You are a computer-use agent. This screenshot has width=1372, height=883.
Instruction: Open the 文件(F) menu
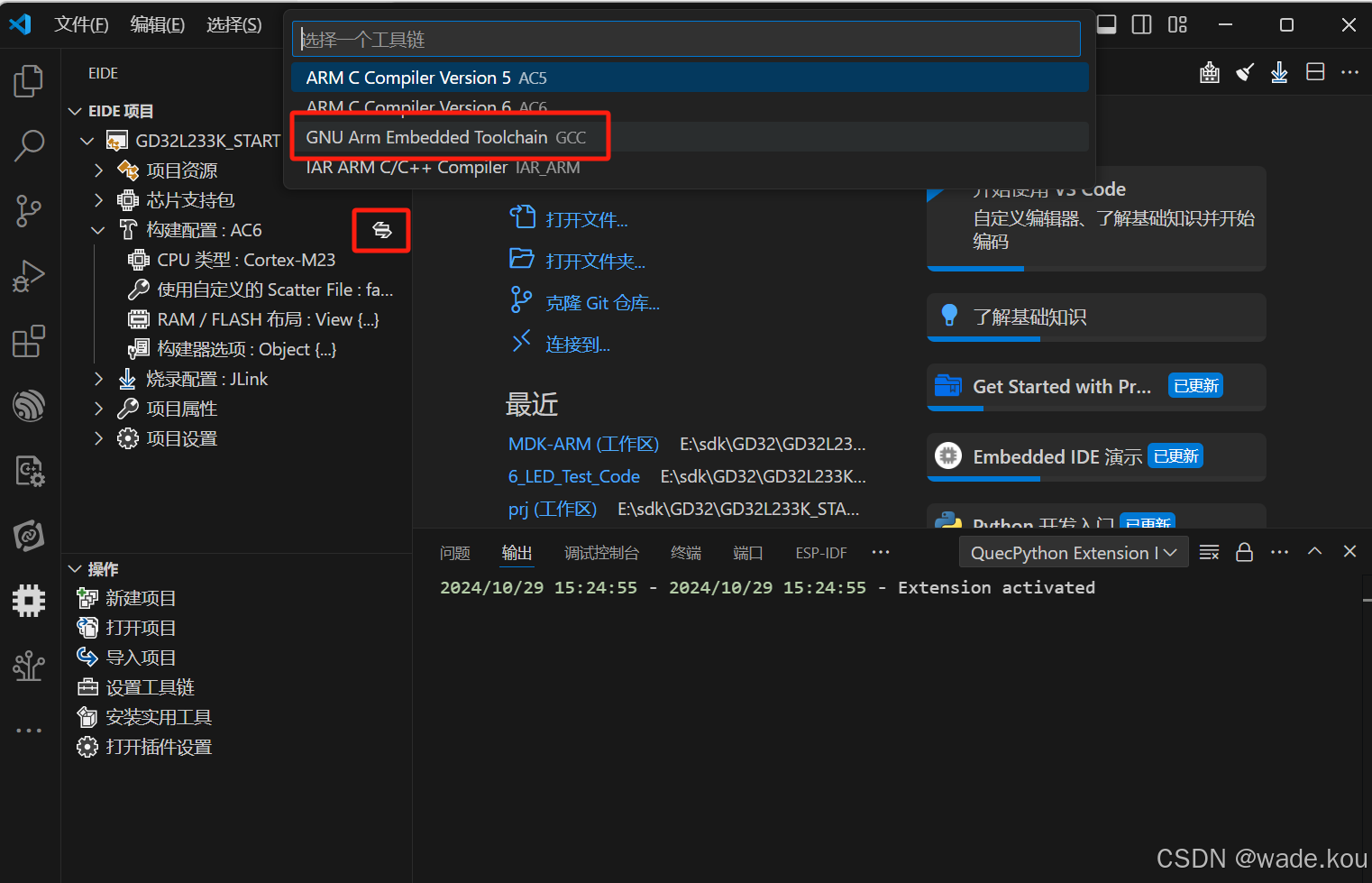coord(81,24)
